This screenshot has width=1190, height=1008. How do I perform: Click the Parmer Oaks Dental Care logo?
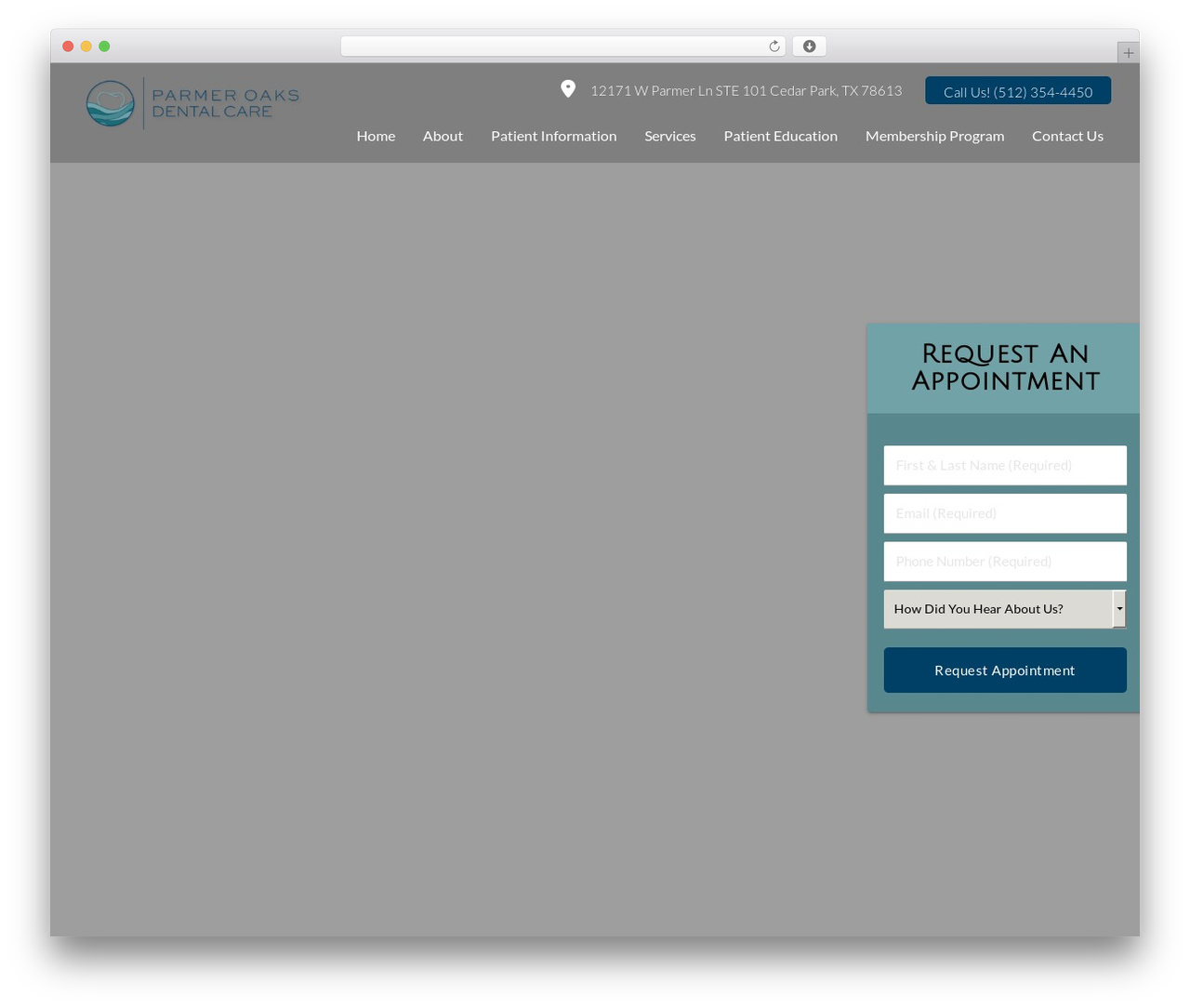click(192, 103)
